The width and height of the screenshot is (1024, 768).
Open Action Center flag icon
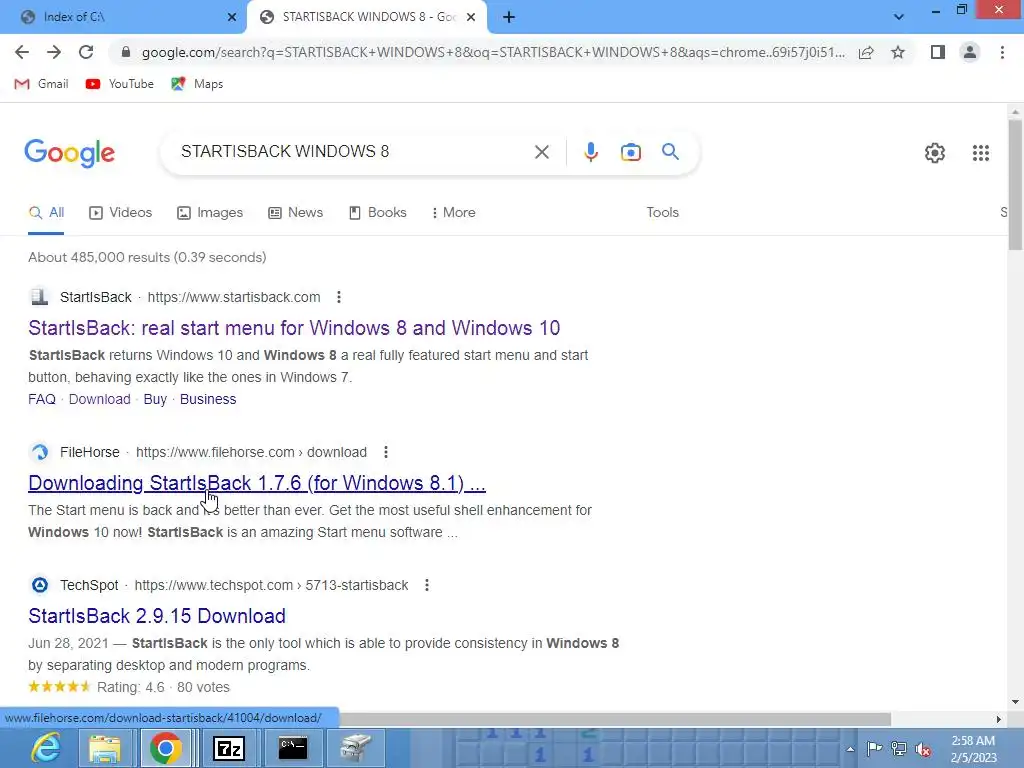coord(874,749)
